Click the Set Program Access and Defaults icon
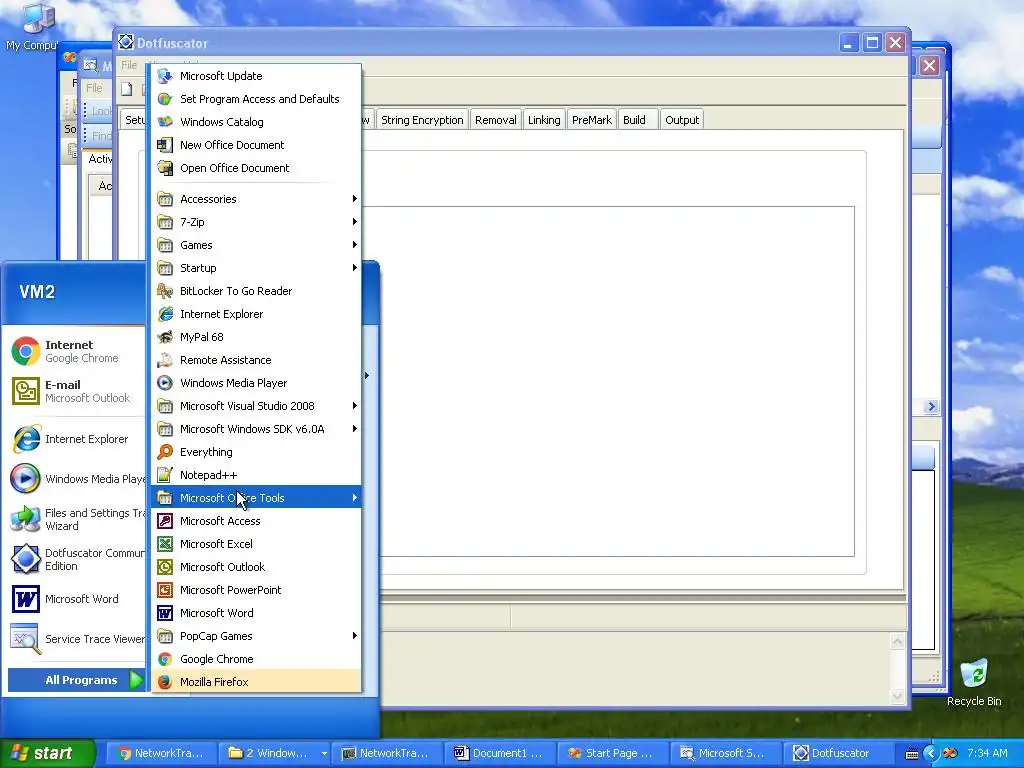 (165, 99)
